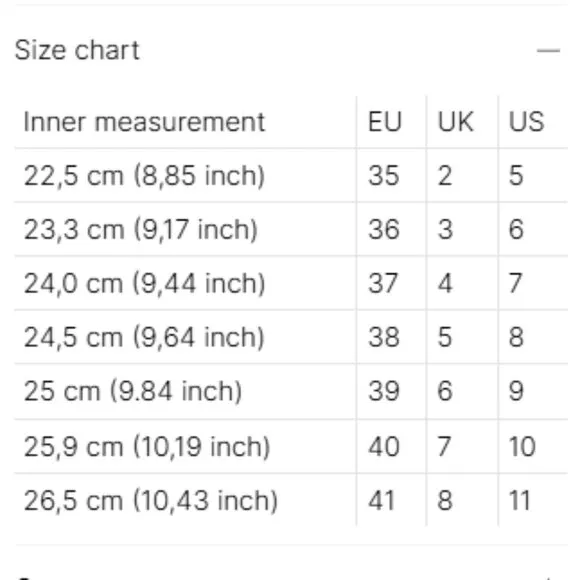Select the 25 cm (9.84 inch) cell

(133, 391)
